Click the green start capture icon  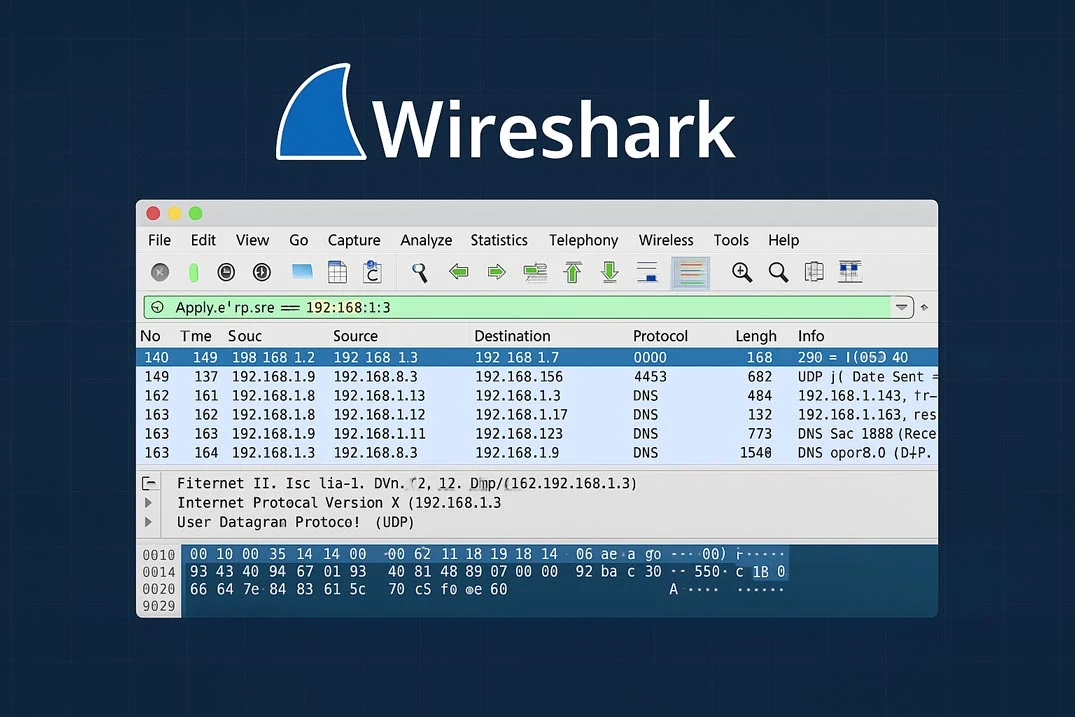pyautogui.click(x=193, y=273)
